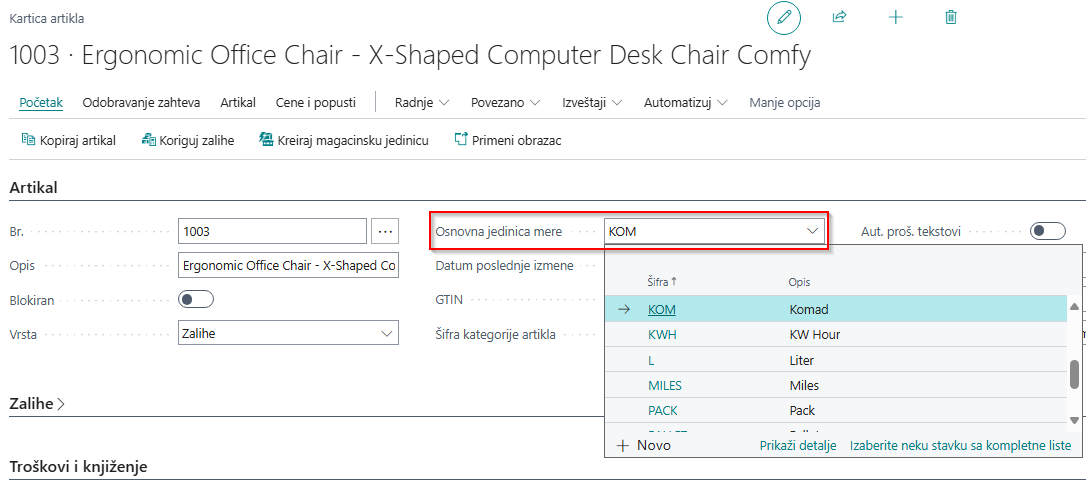
Task: Collapse Osnovna jedinica mere dropdown arrow
Action: [x=812, y=231]
